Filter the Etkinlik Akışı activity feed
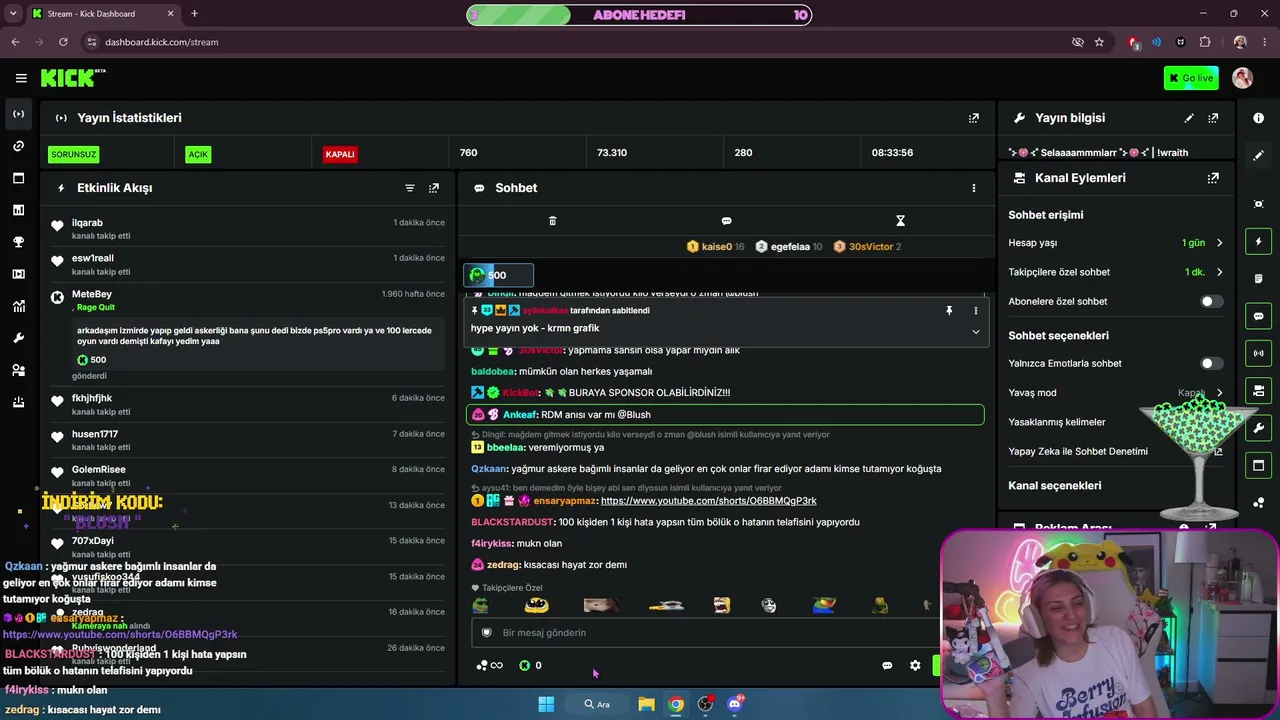 pos(410,188)
